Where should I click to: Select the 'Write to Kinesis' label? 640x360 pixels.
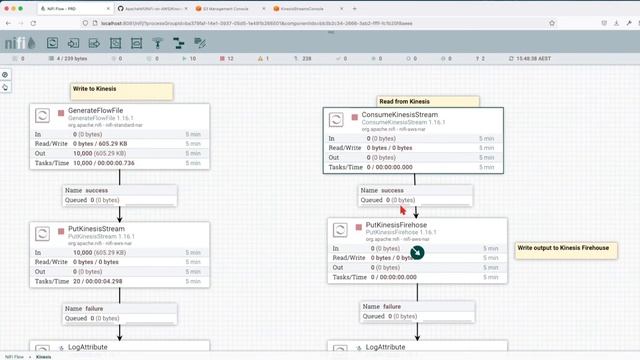point(122,92)
